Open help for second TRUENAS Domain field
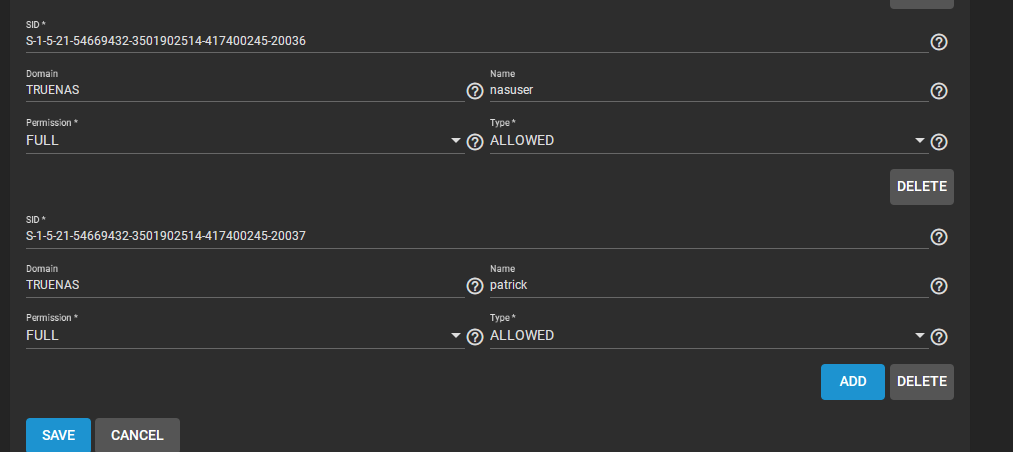The height and width of the screenshot is (452, 1013). point(475,286)
